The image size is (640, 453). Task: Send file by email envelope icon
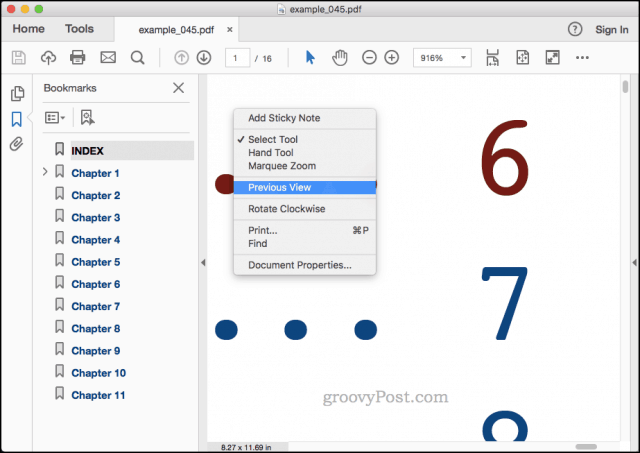pos(108,58)
